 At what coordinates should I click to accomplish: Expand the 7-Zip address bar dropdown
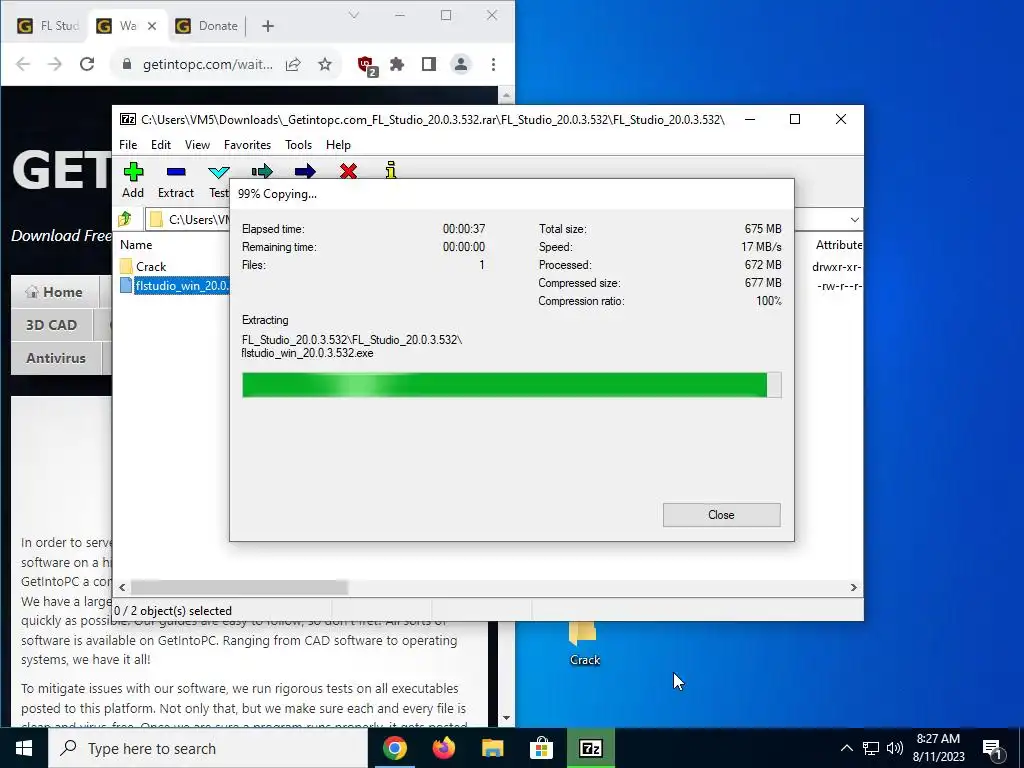pos(854,219)
